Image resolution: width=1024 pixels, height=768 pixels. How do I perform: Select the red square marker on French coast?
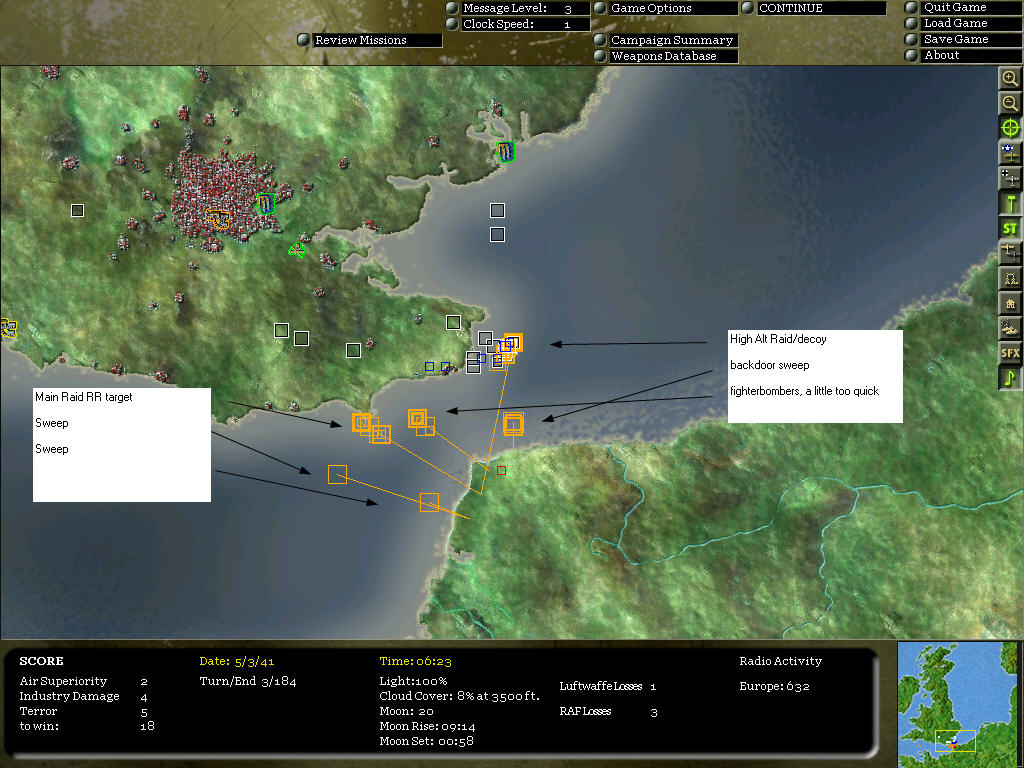(501, 471)
